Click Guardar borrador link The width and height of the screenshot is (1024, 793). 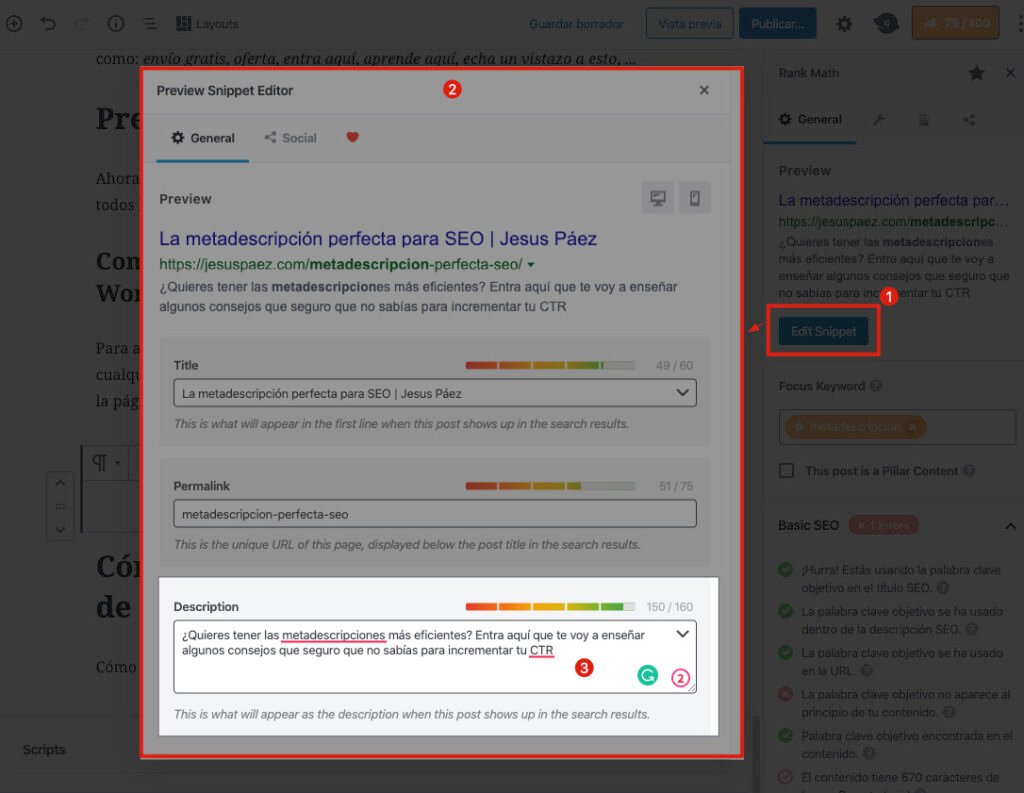pos(576,24)
